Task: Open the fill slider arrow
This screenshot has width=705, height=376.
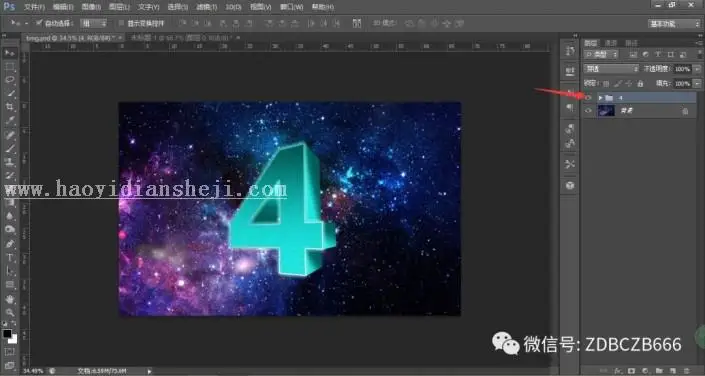Action: (x=697, y=84)
